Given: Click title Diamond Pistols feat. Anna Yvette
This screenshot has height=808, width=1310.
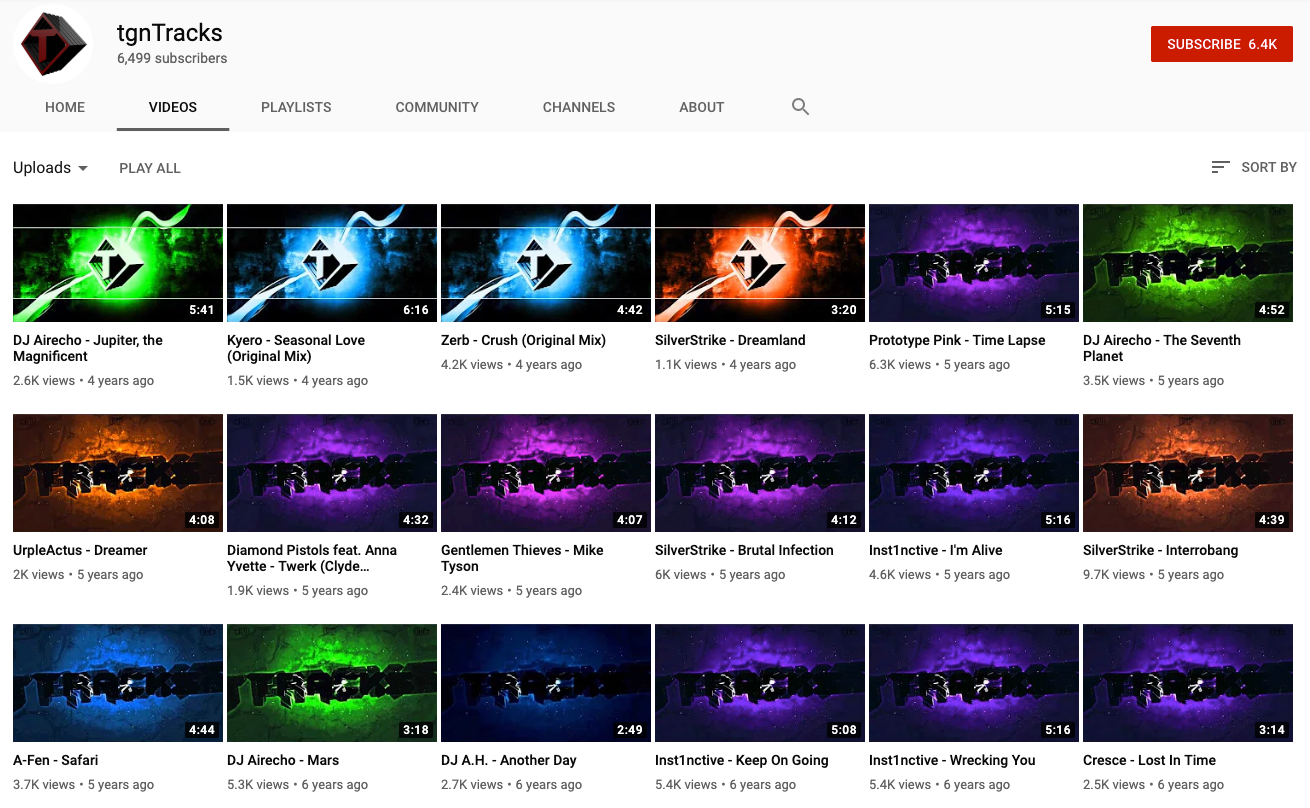Looking at the screenshot, I should click(312, 558).
